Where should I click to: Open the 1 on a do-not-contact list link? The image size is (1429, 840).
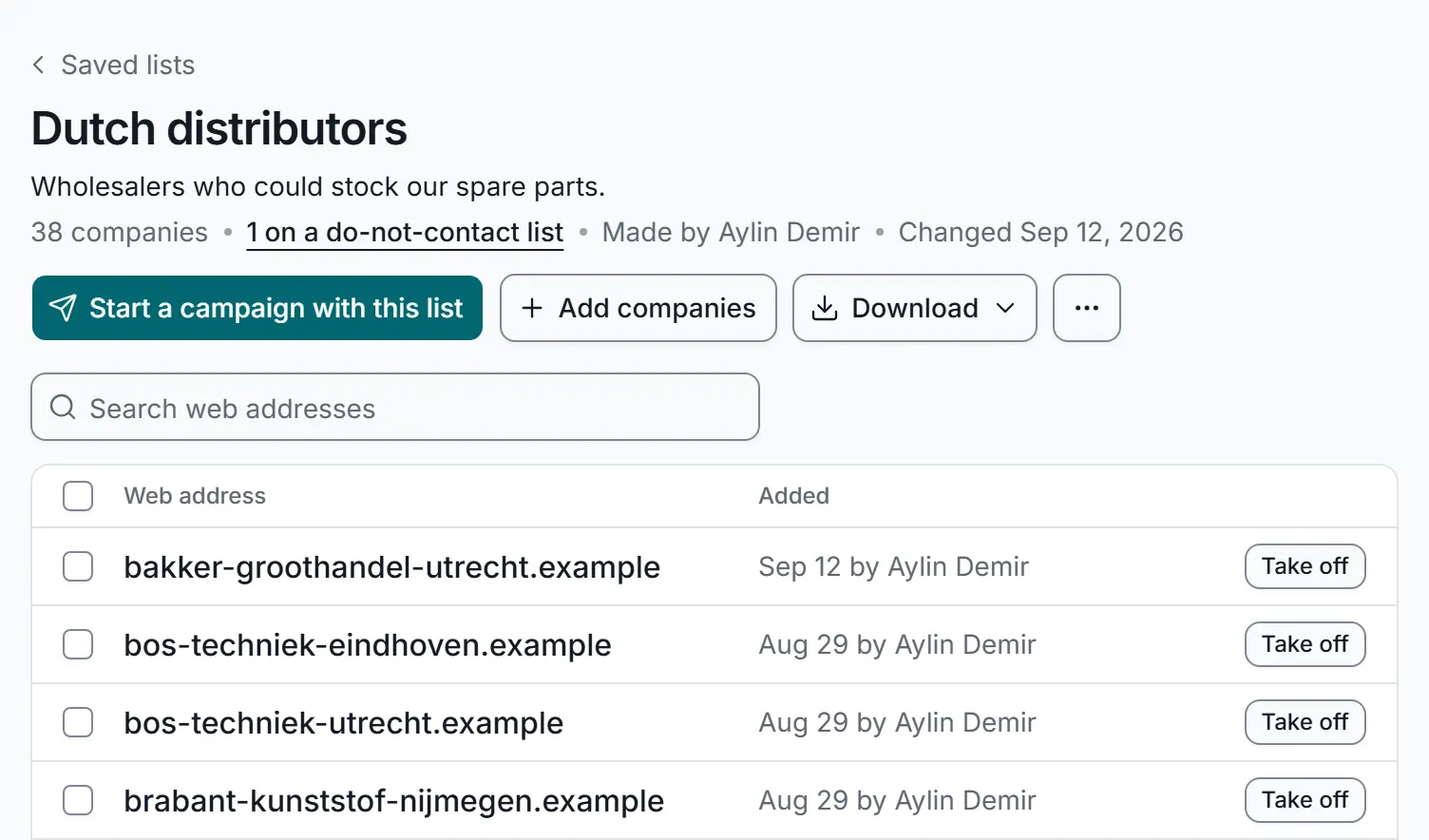(x=405, y=233)
